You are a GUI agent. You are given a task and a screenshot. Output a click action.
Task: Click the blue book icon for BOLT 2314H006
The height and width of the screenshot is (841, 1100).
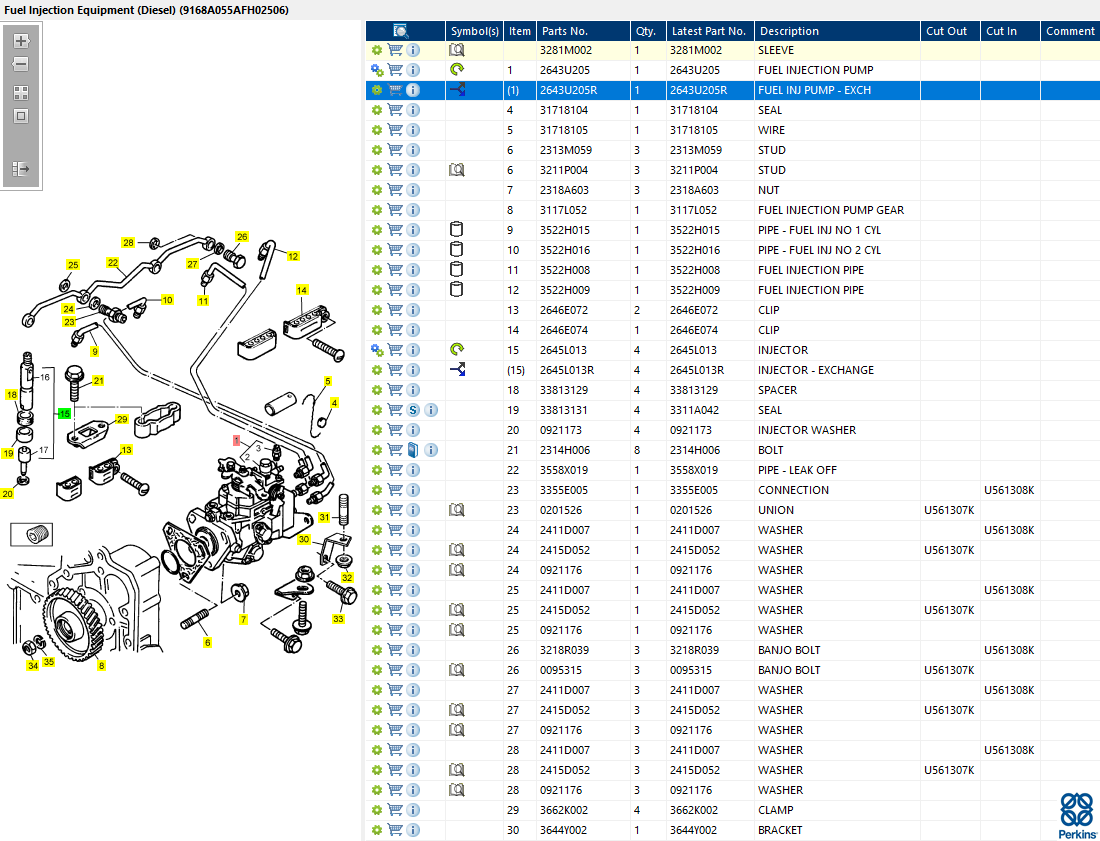(x=413, y=450)
